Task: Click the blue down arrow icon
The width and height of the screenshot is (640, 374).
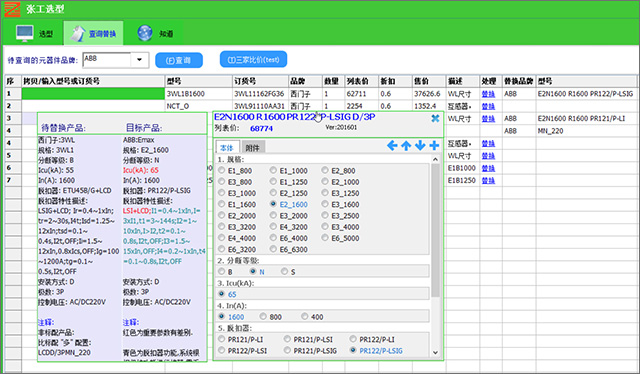Action: [420, 145]
